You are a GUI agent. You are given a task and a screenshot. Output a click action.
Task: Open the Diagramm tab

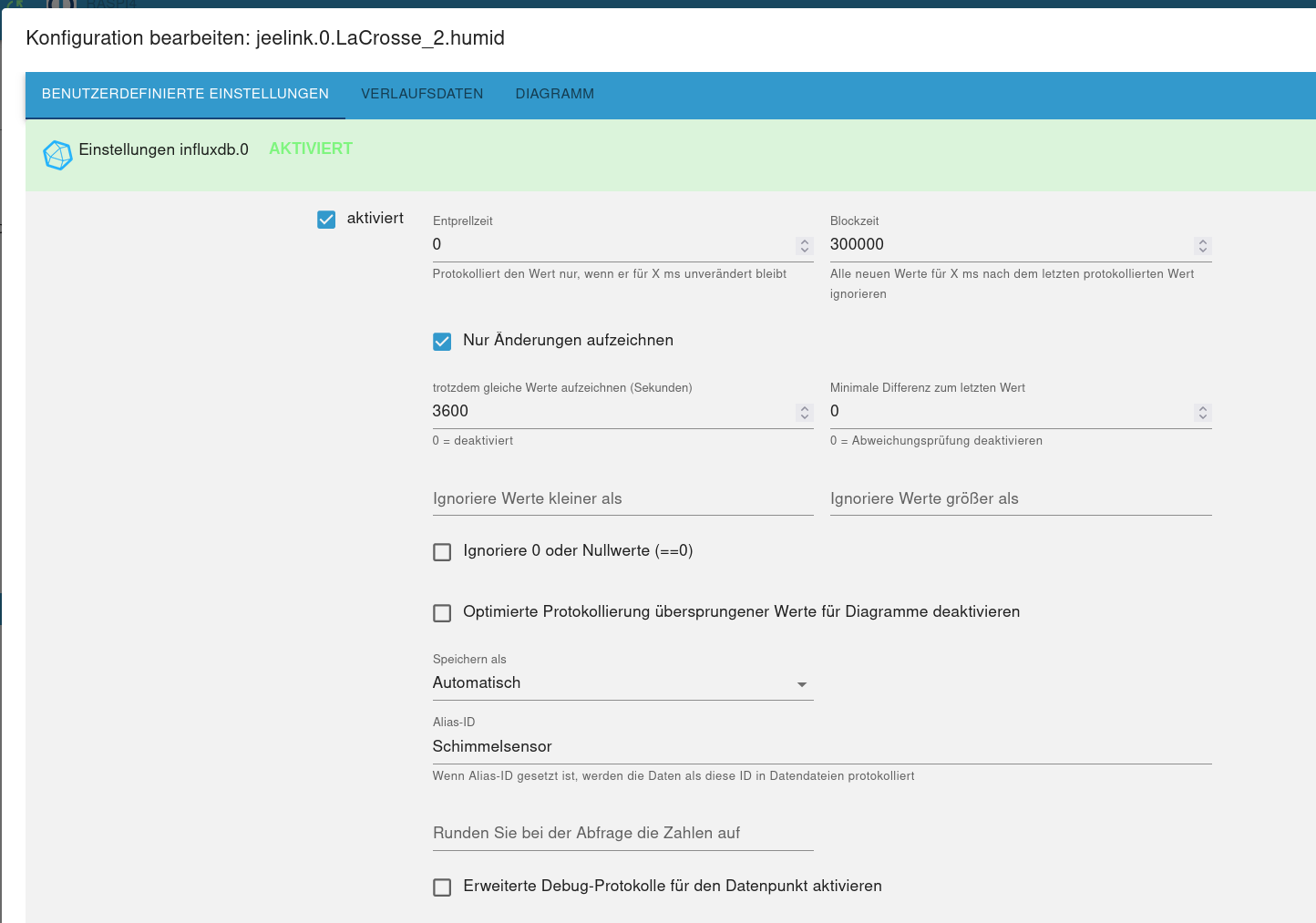pyautogui.click(x=554, y=94)
